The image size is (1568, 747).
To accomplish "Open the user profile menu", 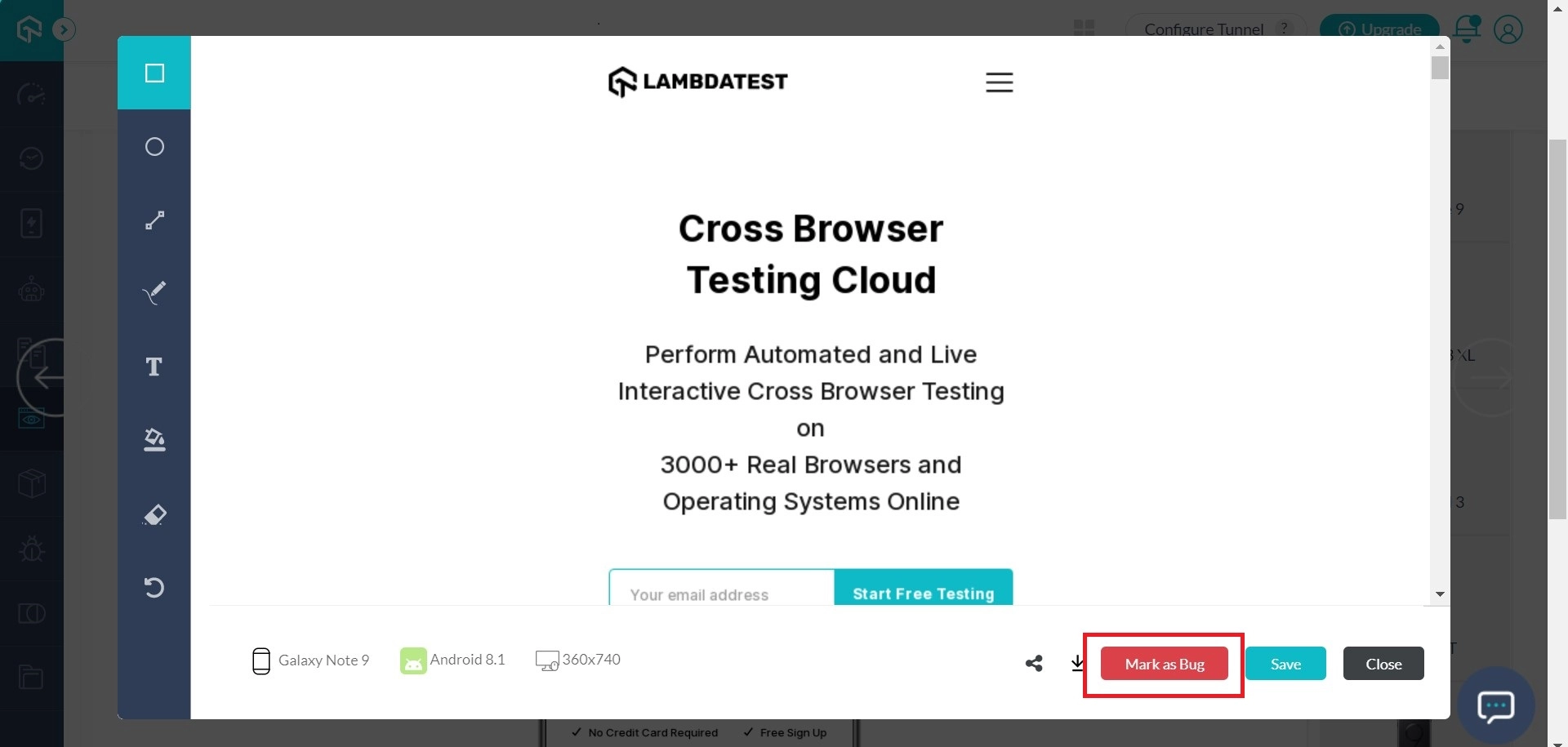I will [1508, 29].
